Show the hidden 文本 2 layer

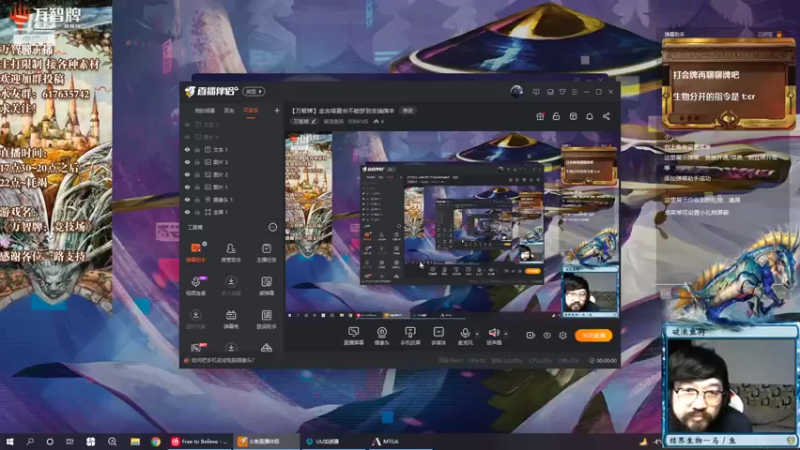tap(187, 124)
